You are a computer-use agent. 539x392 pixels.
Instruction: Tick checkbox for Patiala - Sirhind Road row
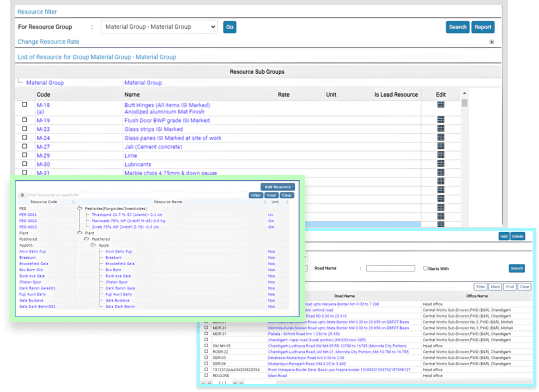(x=206, y=334)
